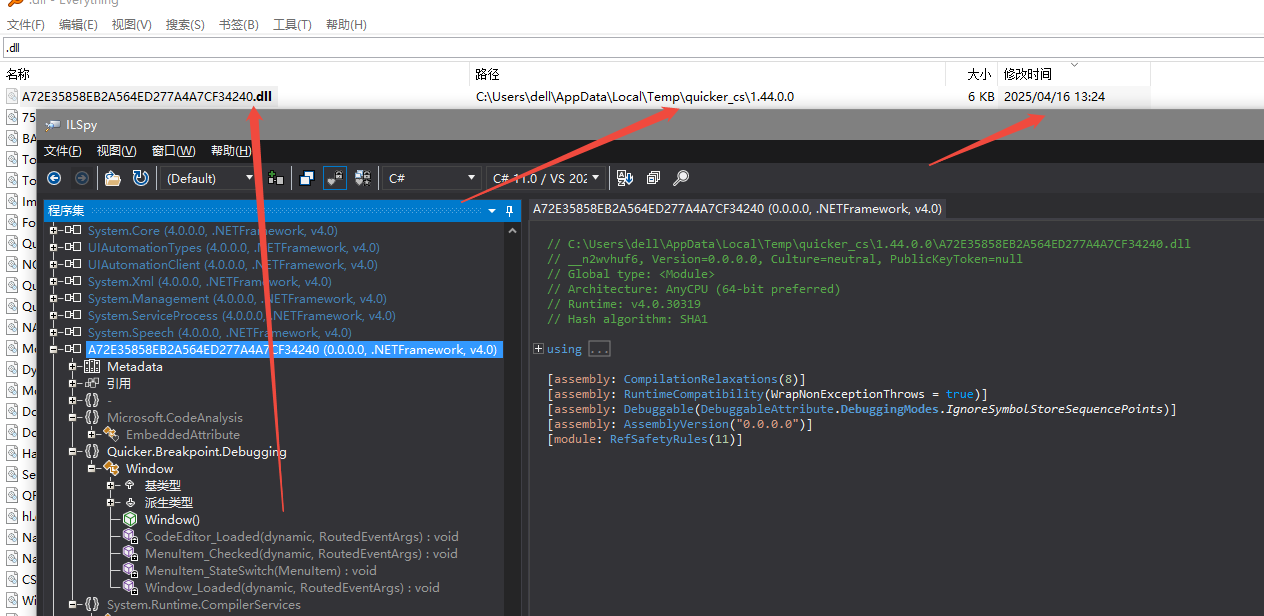The image size is (1264, 616).
Task: Sort Everything results by 路径 column
Action: [x=708, y=74]
